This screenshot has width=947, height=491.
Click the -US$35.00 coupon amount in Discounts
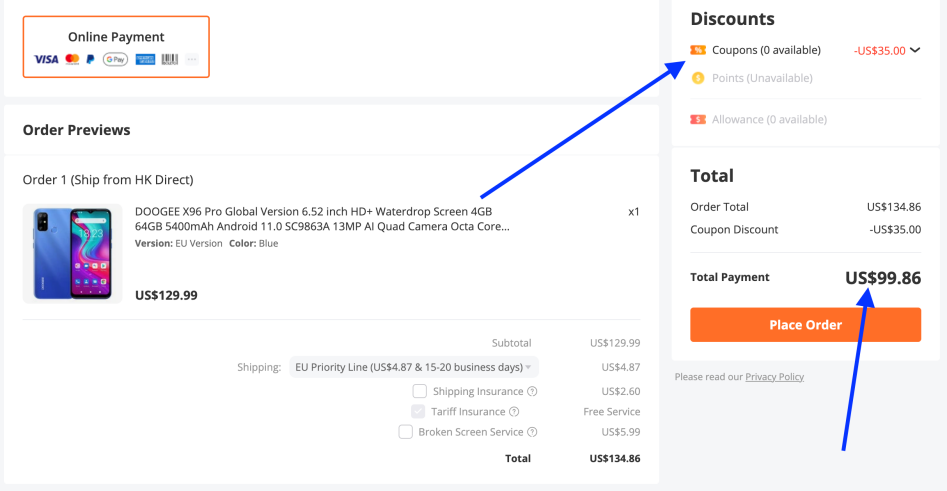(x=879, y=51)
